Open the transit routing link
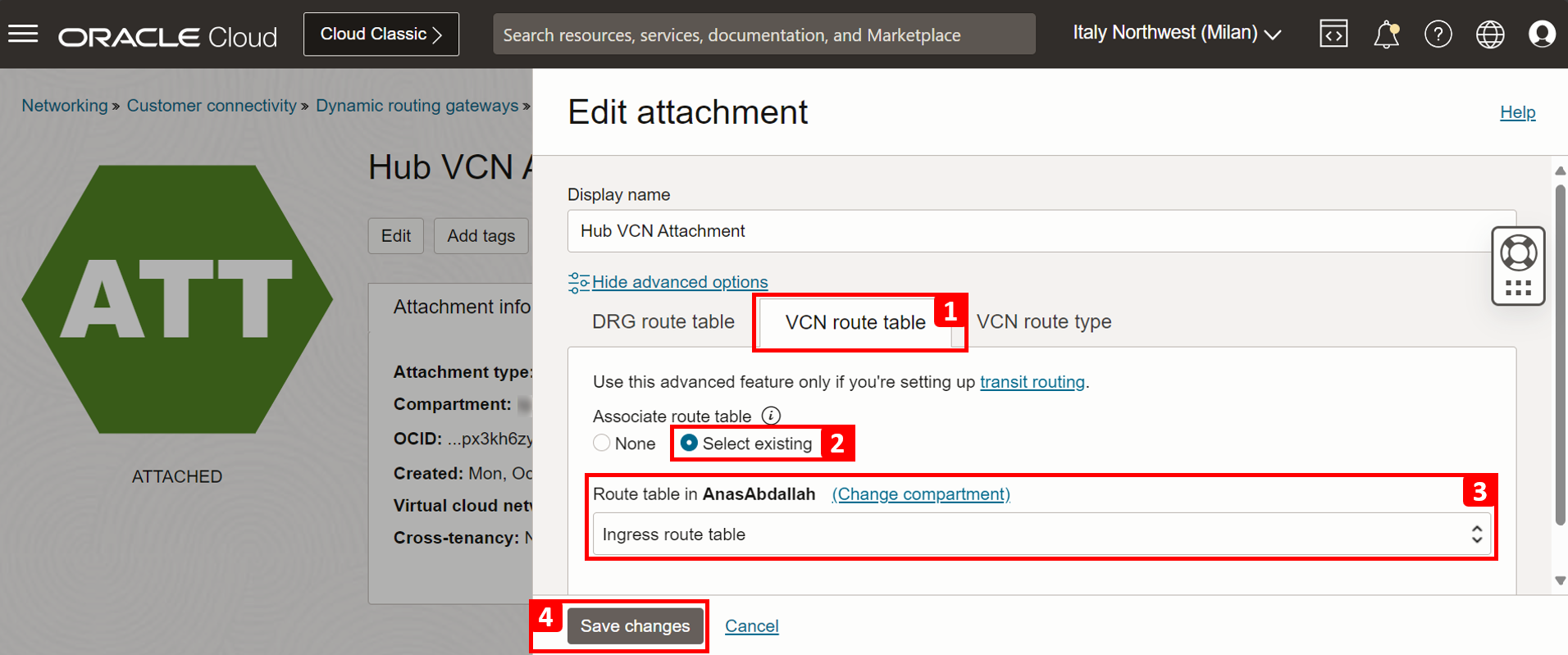 [1032, 382]
